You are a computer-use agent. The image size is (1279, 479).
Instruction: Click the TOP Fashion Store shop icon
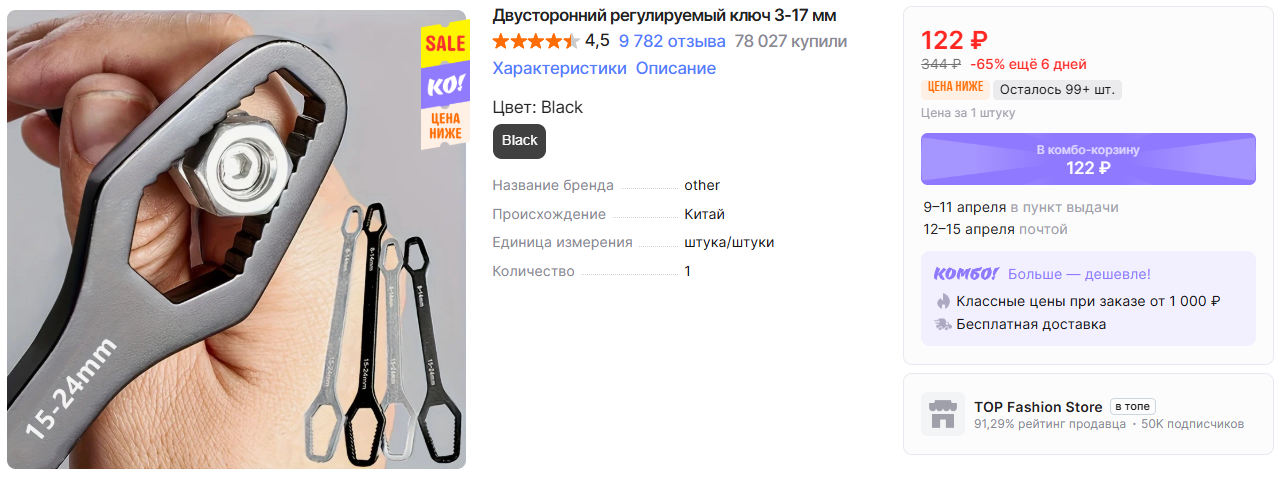(942, 414)
